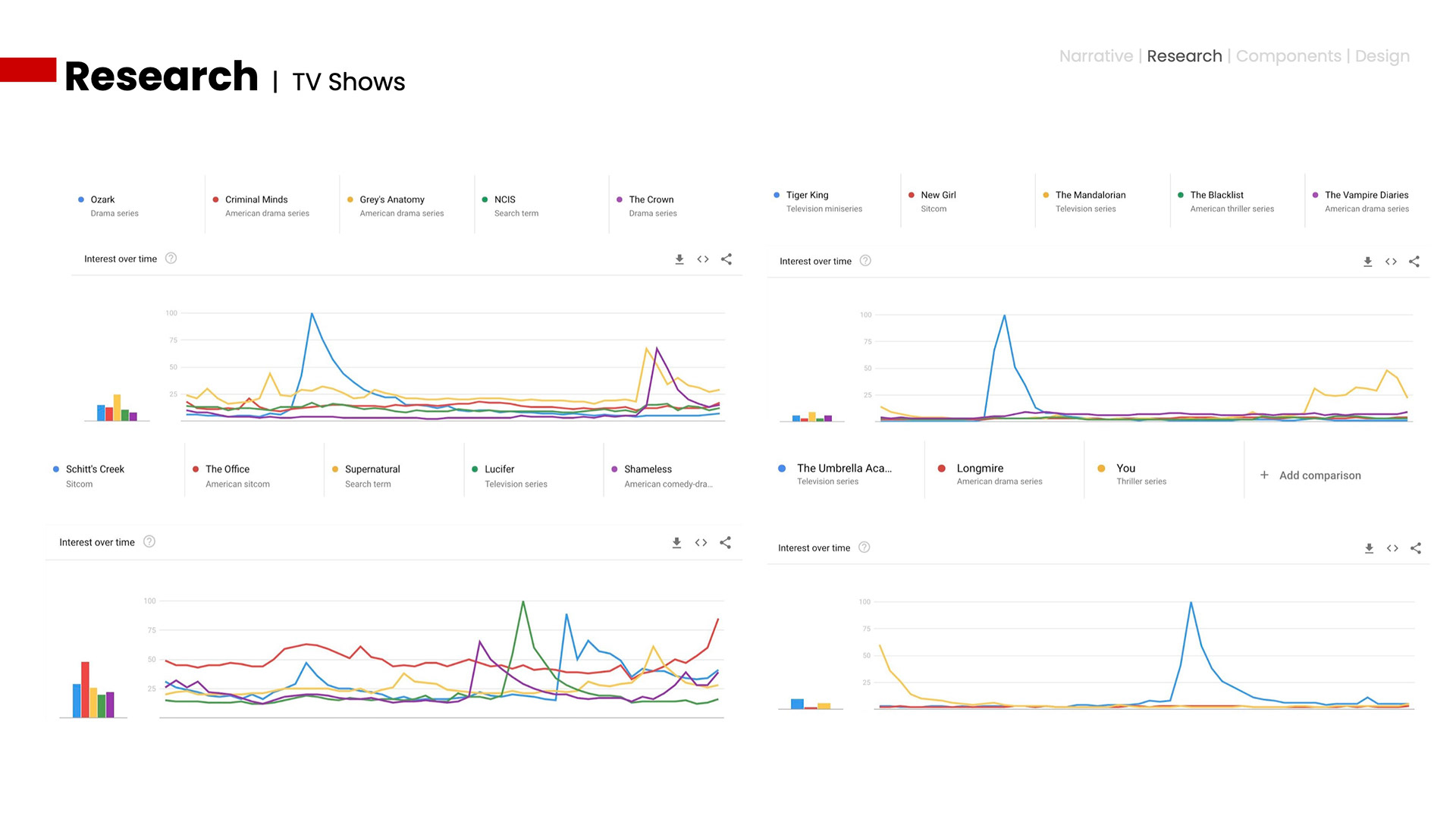The width and height of the screenshot is (1456, 819).
Task: Click the plus icon for Add comparison
Action: [x=1264, y=475]
